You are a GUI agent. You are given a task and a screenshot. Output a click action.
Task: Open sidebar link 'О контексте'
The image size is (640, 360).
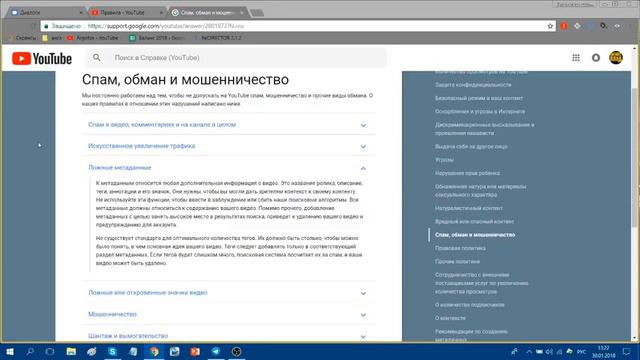[x=450, y=318]
